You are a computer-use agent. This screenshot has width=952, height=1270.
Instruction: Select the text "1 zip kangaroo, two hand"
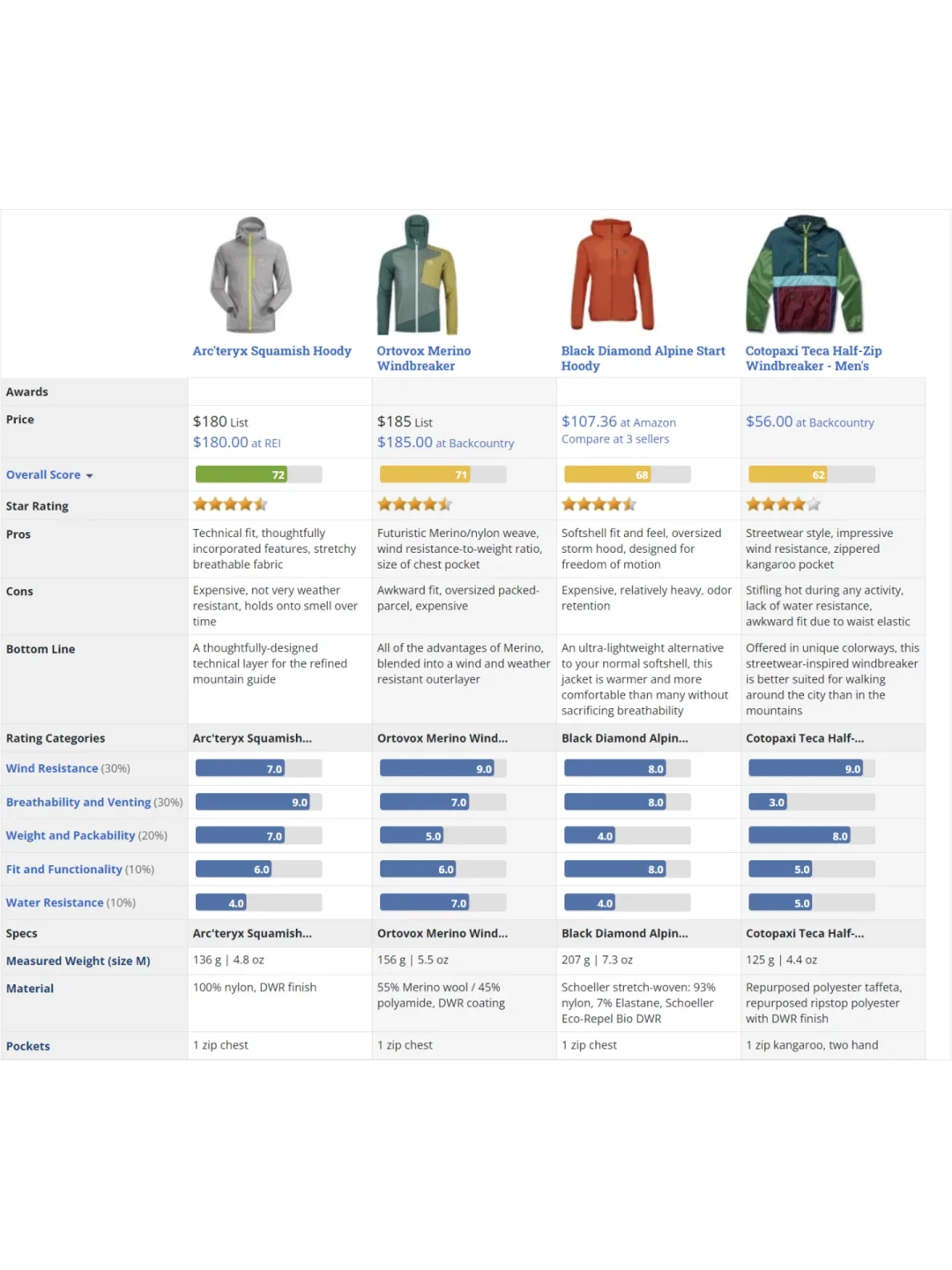coord(812,1045)
